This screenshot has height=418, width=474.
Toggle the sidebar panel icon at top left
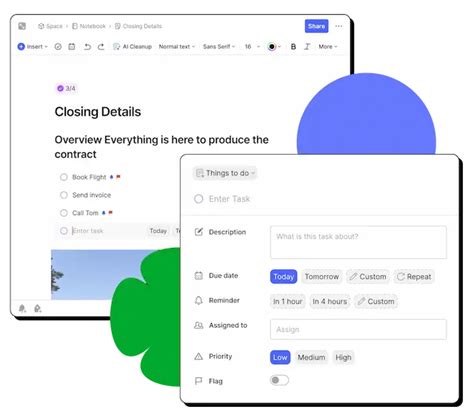click(22, 26)
